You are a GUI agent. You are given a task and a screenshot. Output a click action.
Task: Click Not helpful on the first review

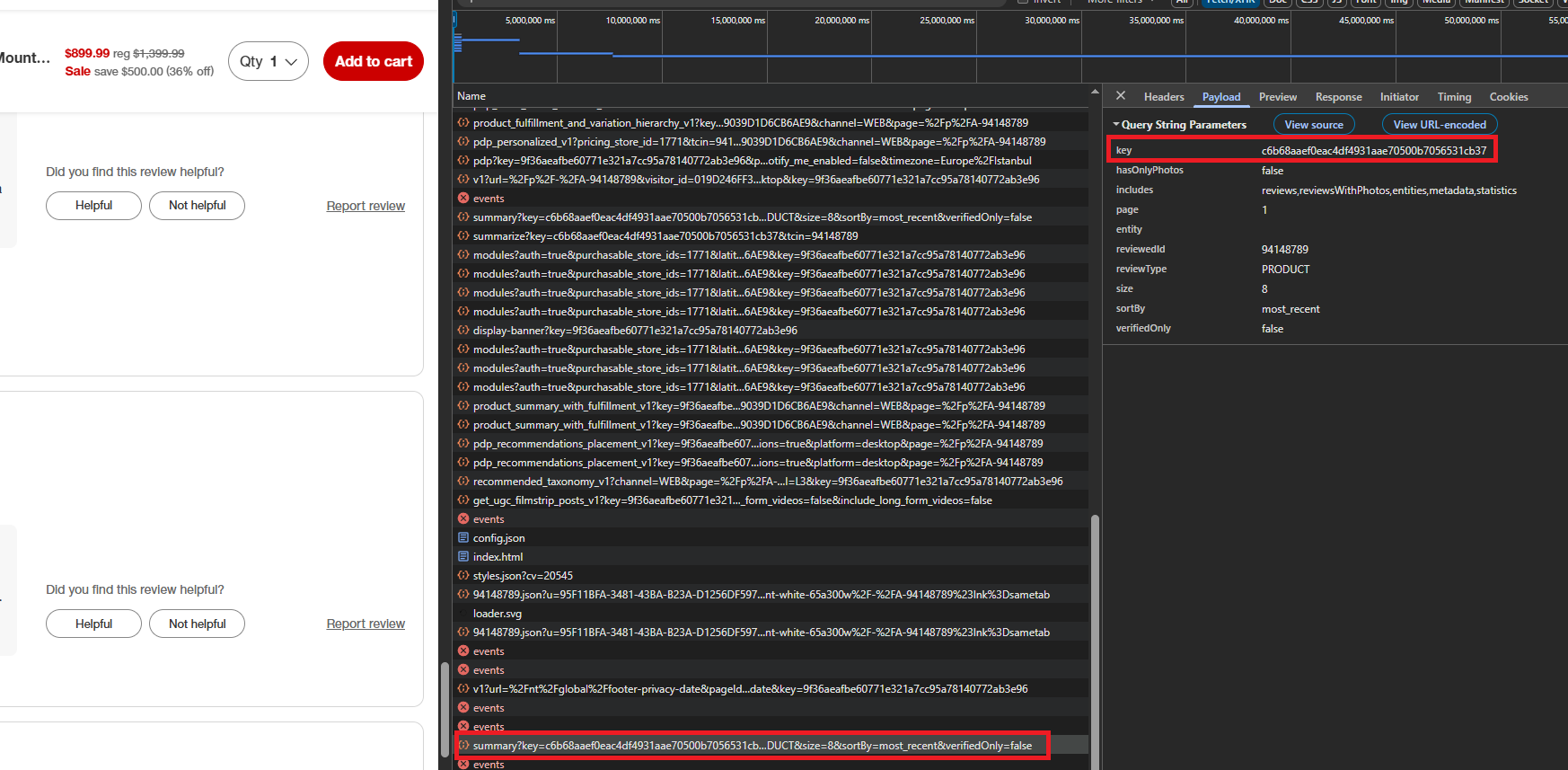198,206
